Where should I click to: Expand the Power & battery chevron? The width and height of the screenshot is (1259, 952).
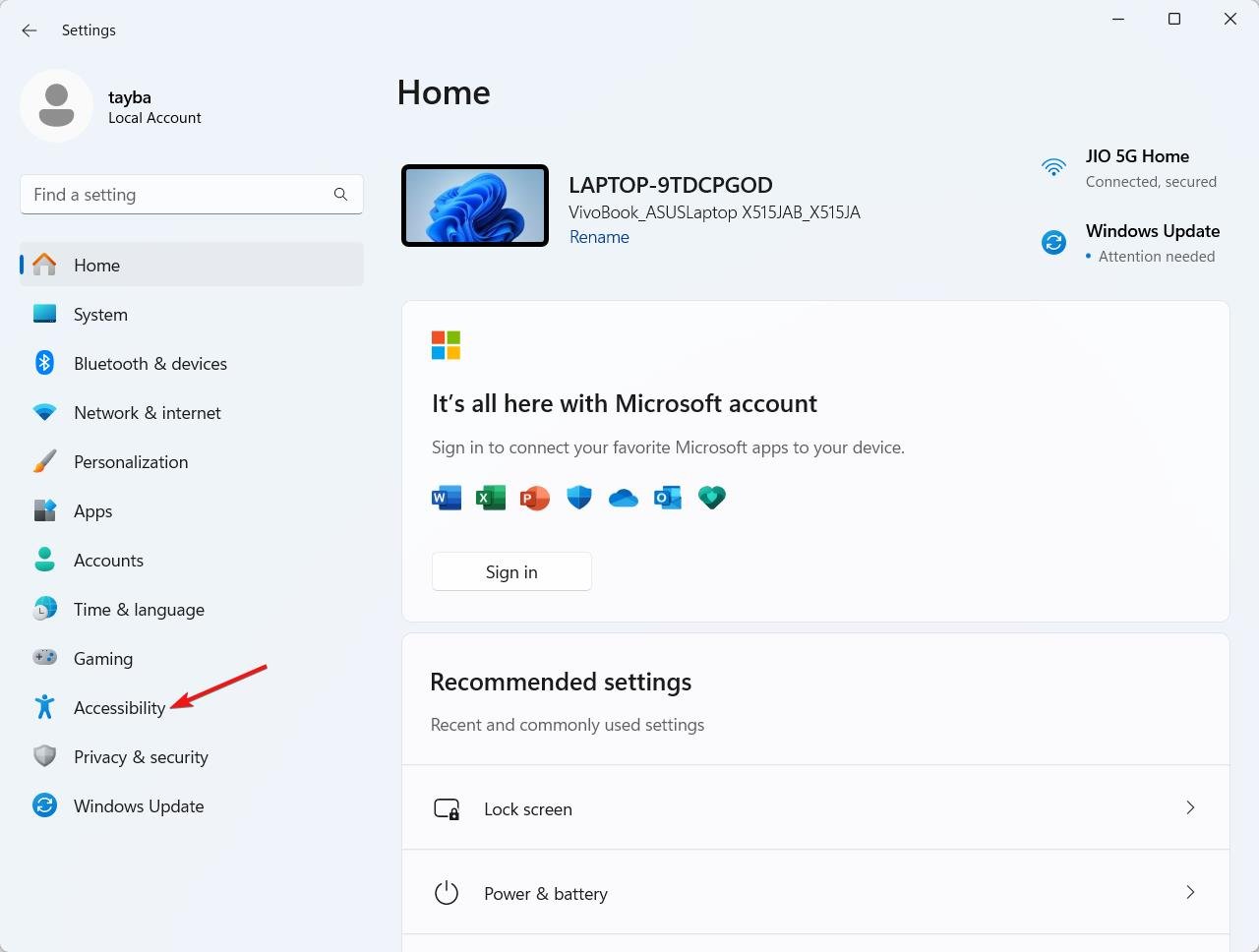(1190, 892)
